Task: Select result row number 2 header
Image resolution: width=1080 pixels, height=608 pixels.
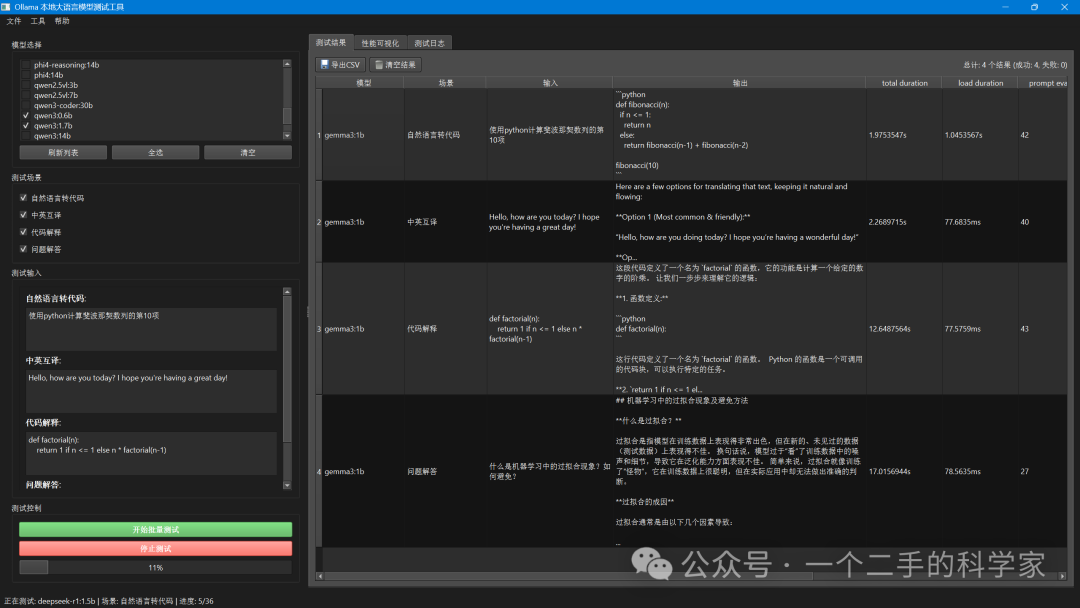Action: [x=319, y=222]
